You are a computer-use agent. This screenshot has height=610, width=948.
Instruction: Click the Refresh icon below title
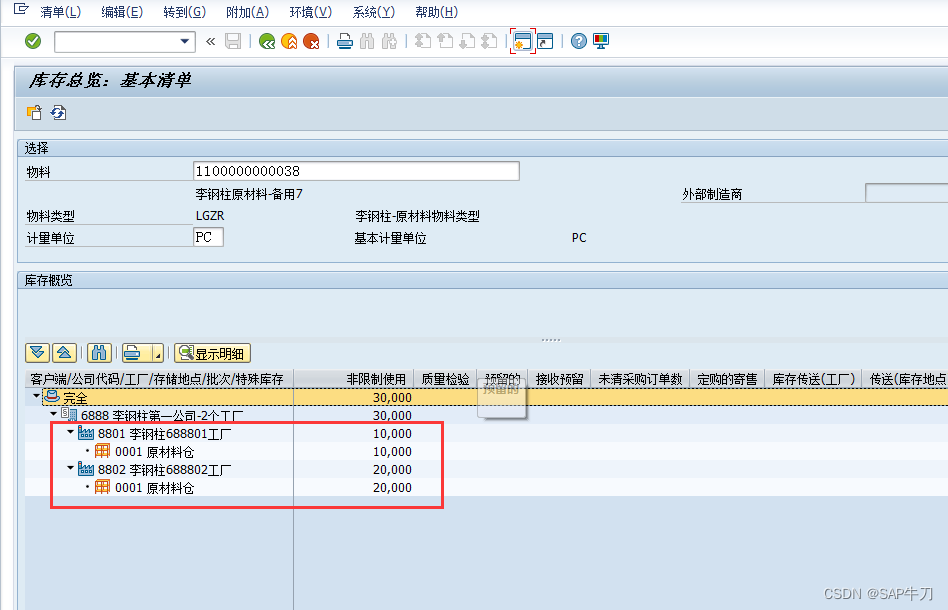(58, 112)
